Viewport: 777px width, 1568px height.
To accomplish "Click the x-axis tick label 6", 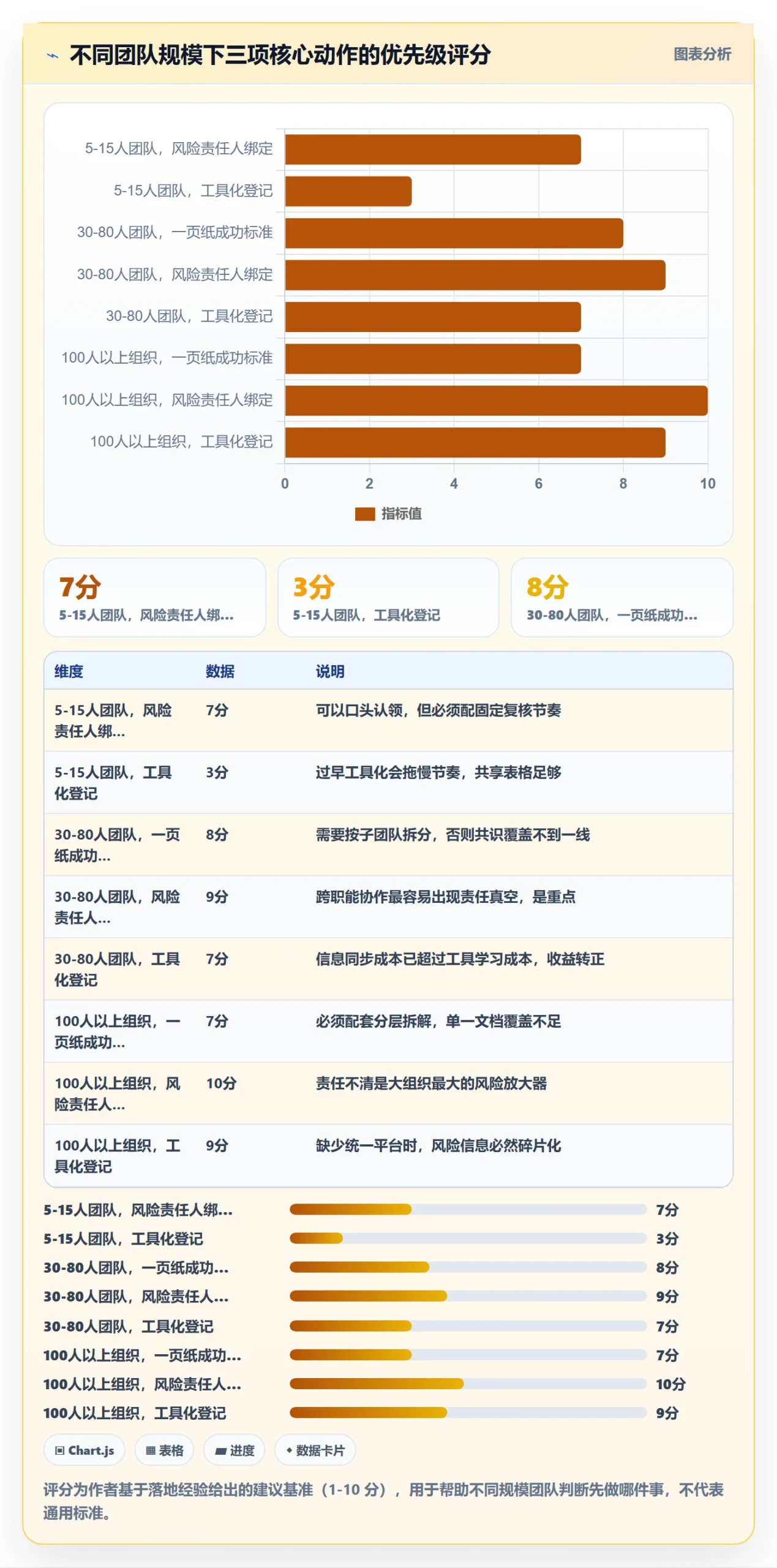I will tap(538, 483).
